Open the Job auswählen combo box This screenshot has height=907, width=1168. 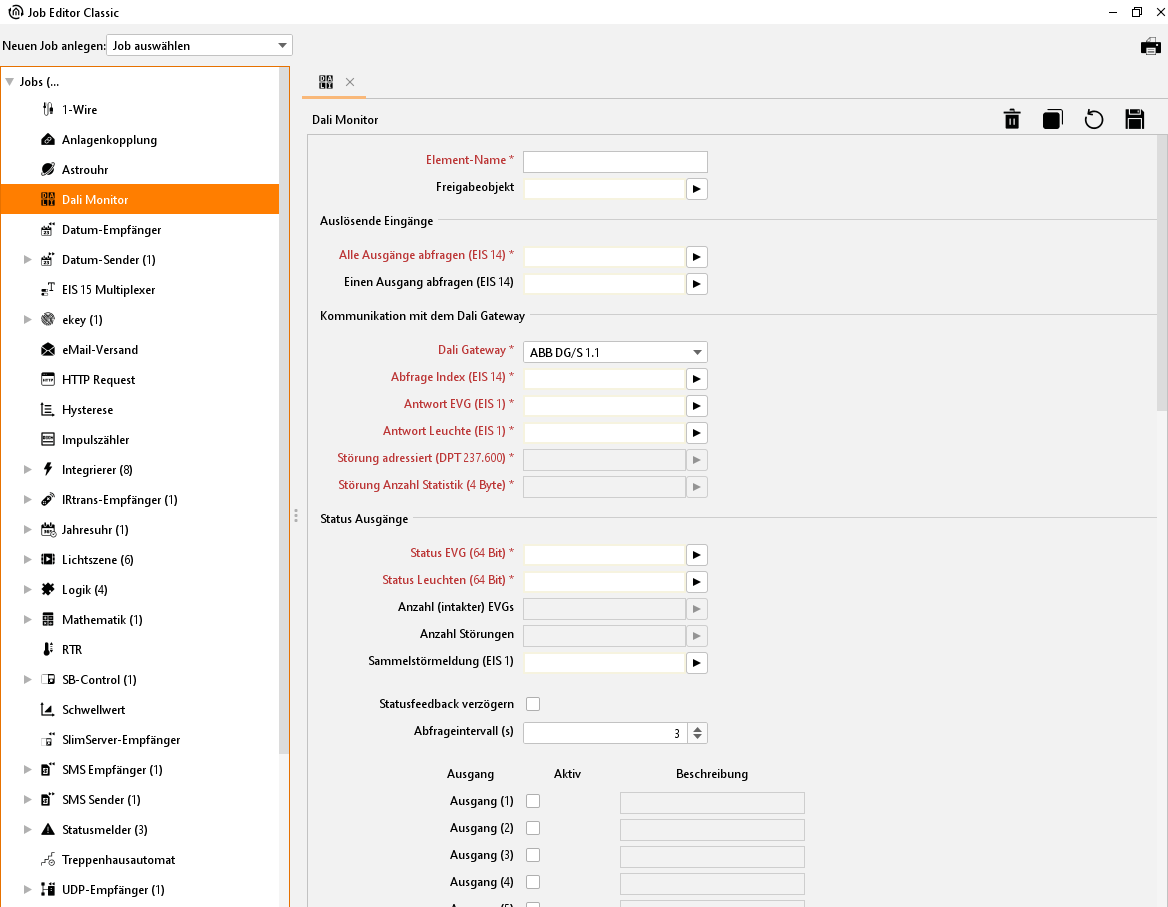click(x=199, y=45)
